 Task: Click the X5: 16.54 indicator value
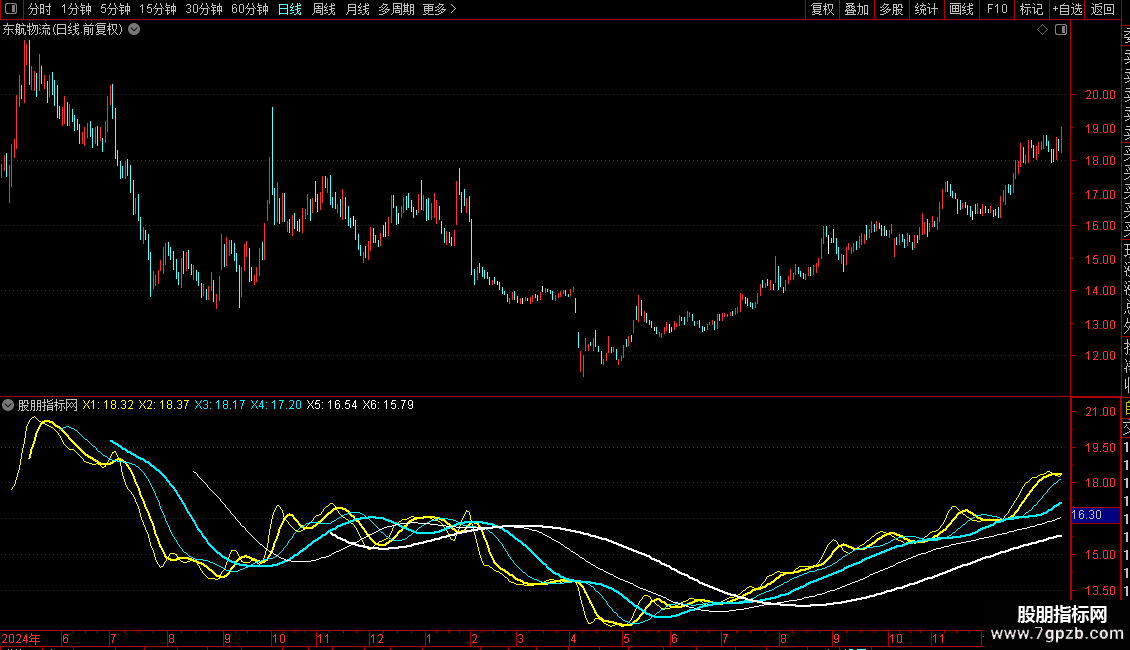(332, 405)
